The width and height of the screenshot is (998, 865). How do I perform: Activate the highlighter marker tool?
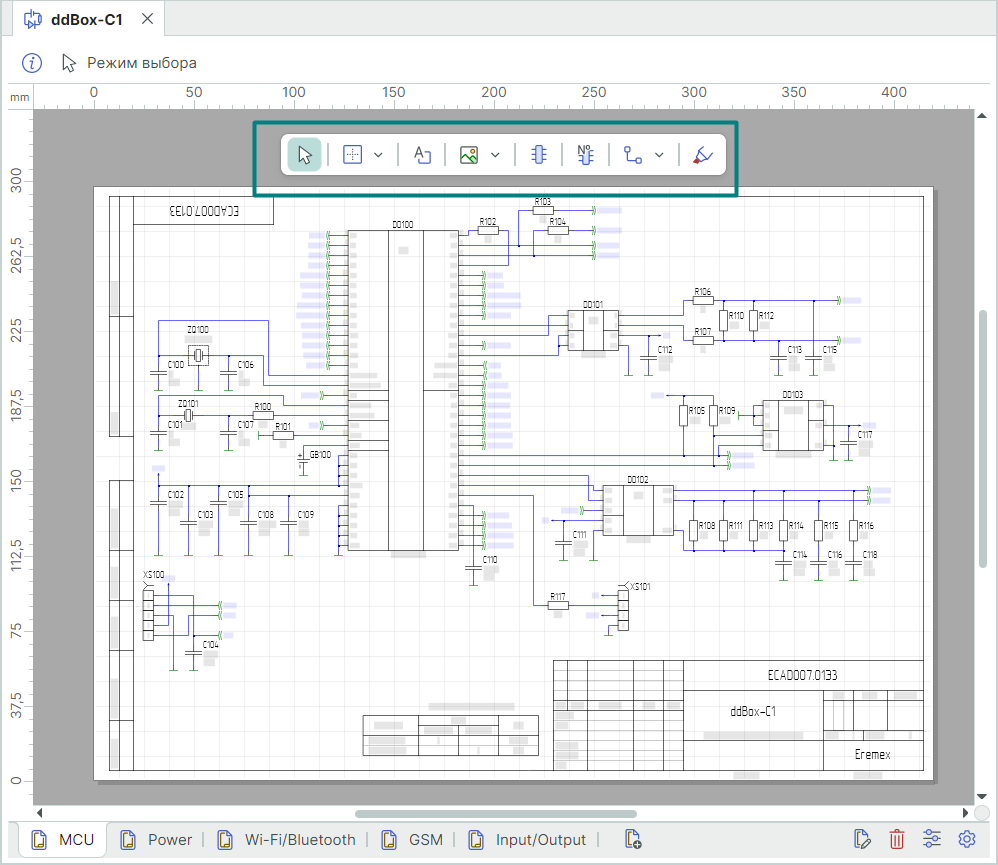click(703, 155)
